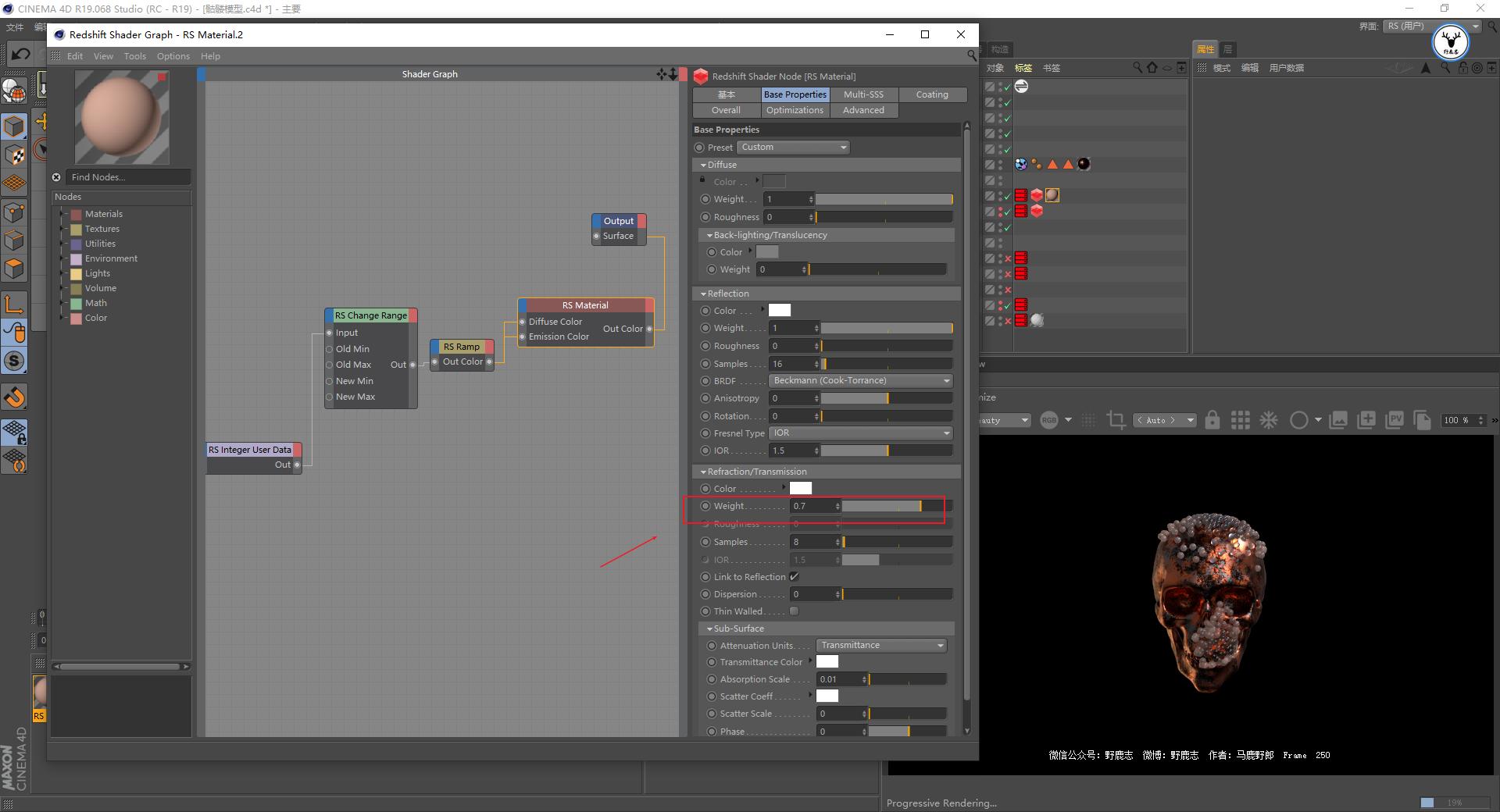Click the Reflection Color white swatch
The image size is (1500, 812).
pos(780,311)
